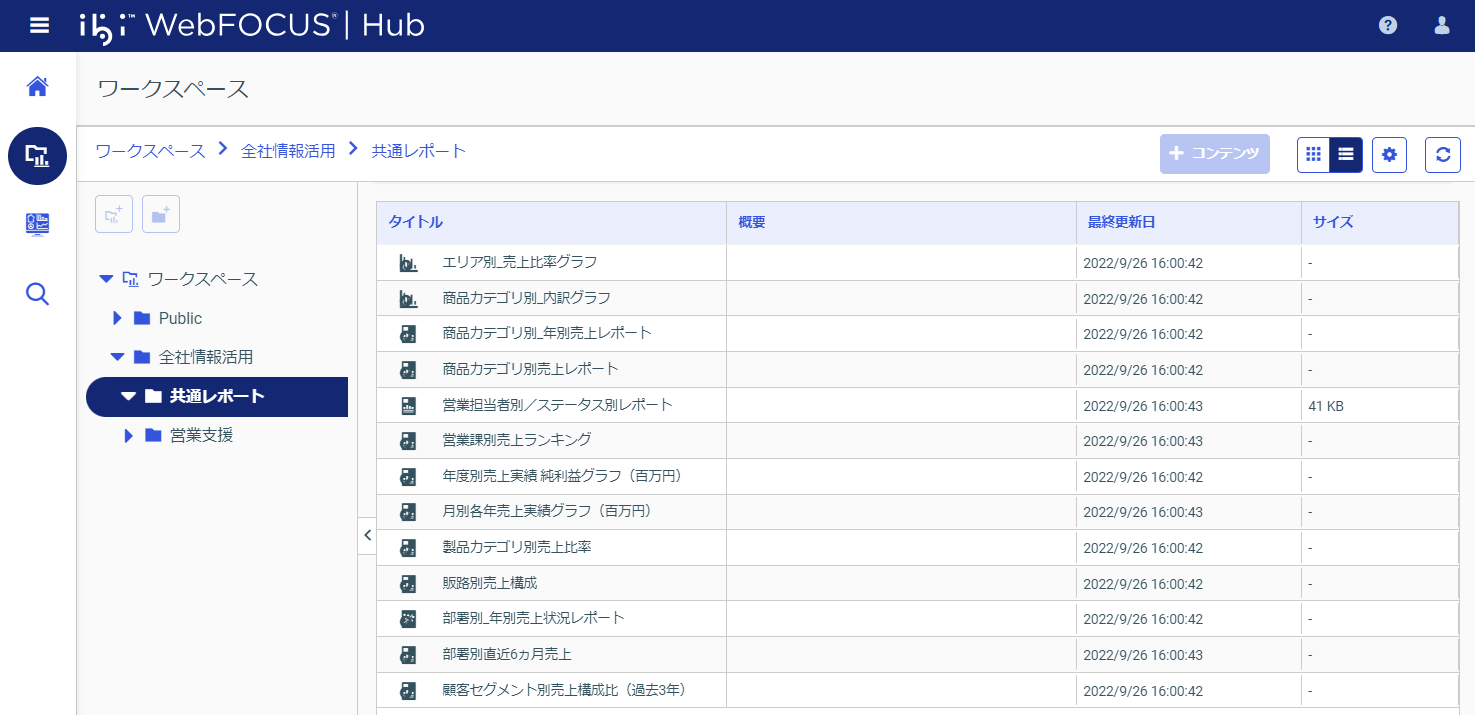Screen dimensions: 1475x715
Task: Collapse the ワークスペース tree root
Action: coord(106,279)
